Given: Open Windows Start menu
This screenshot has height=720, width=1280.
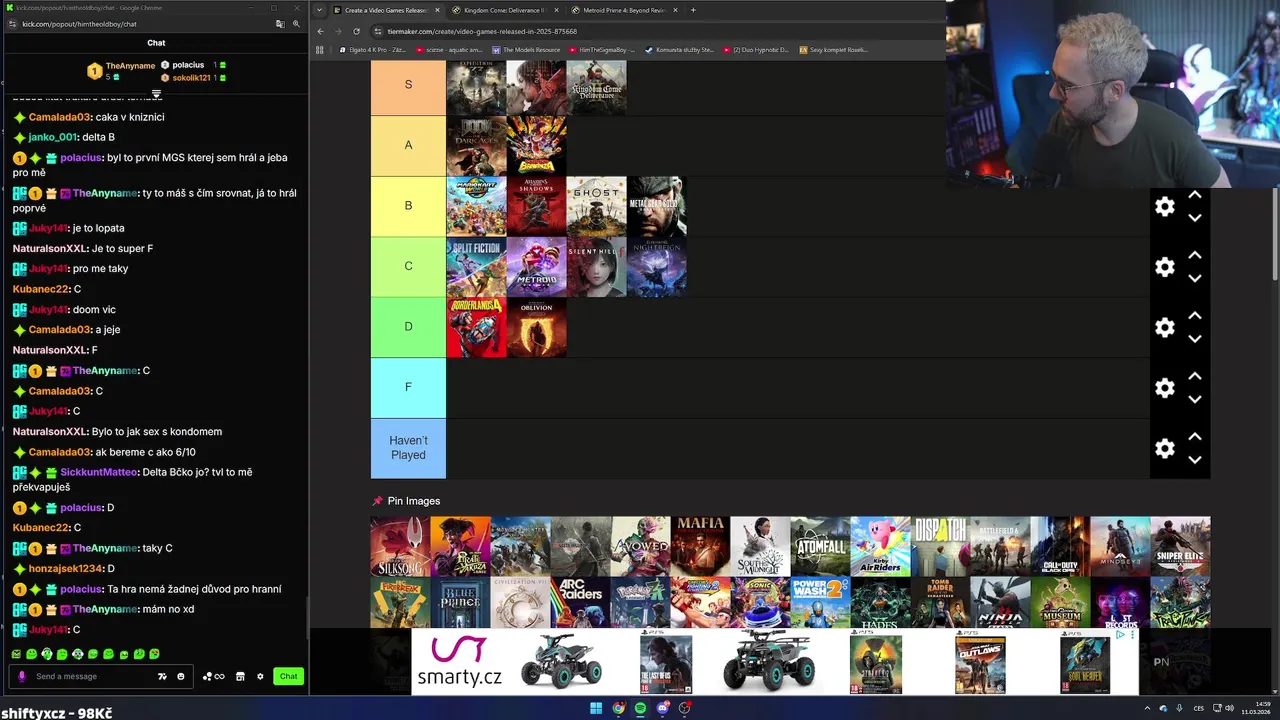Looking at the screenshot, I should (x=596, y=708).
